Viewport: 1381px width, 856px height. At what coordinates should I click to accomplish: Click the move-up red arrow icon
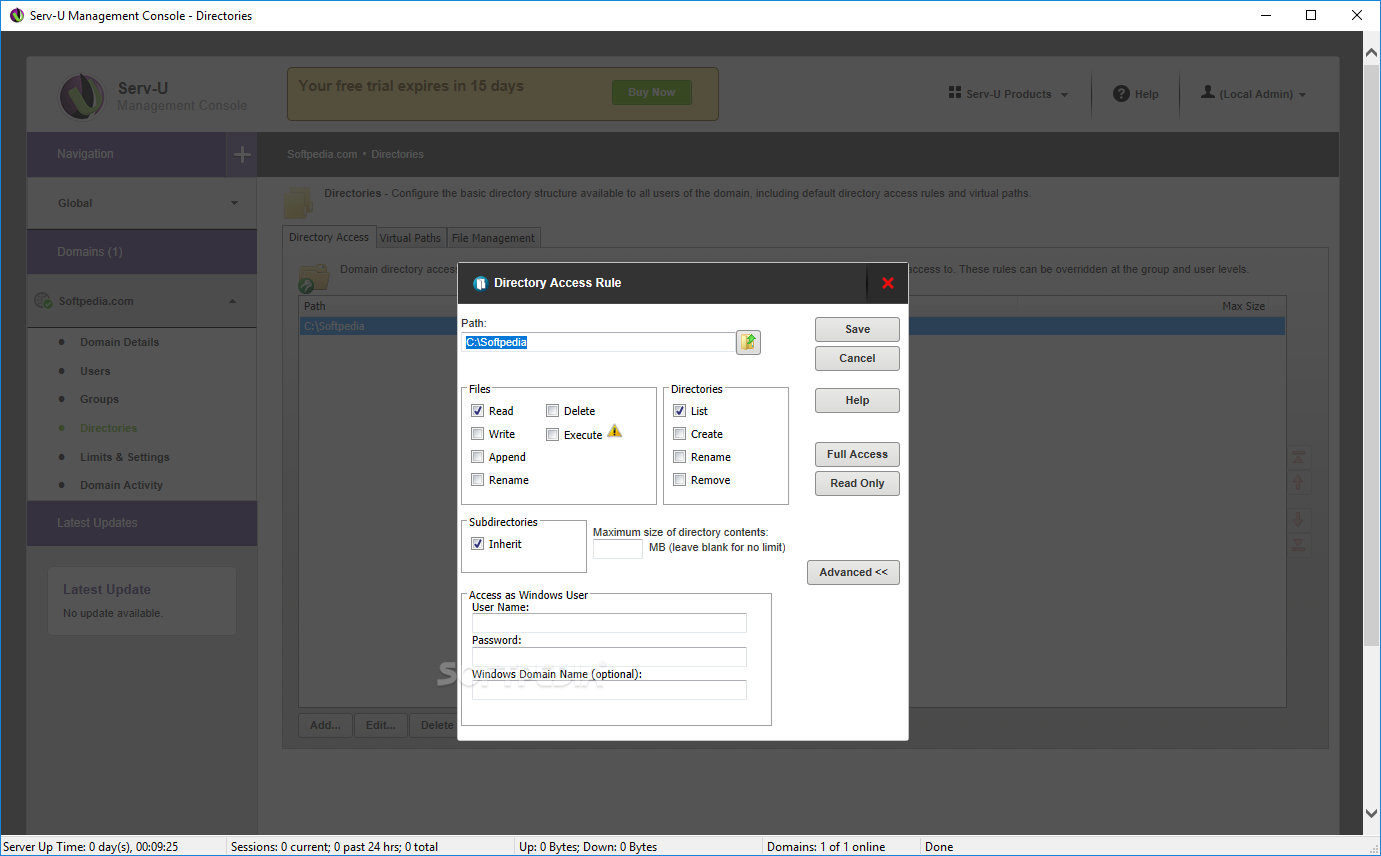click(1299, 483)
